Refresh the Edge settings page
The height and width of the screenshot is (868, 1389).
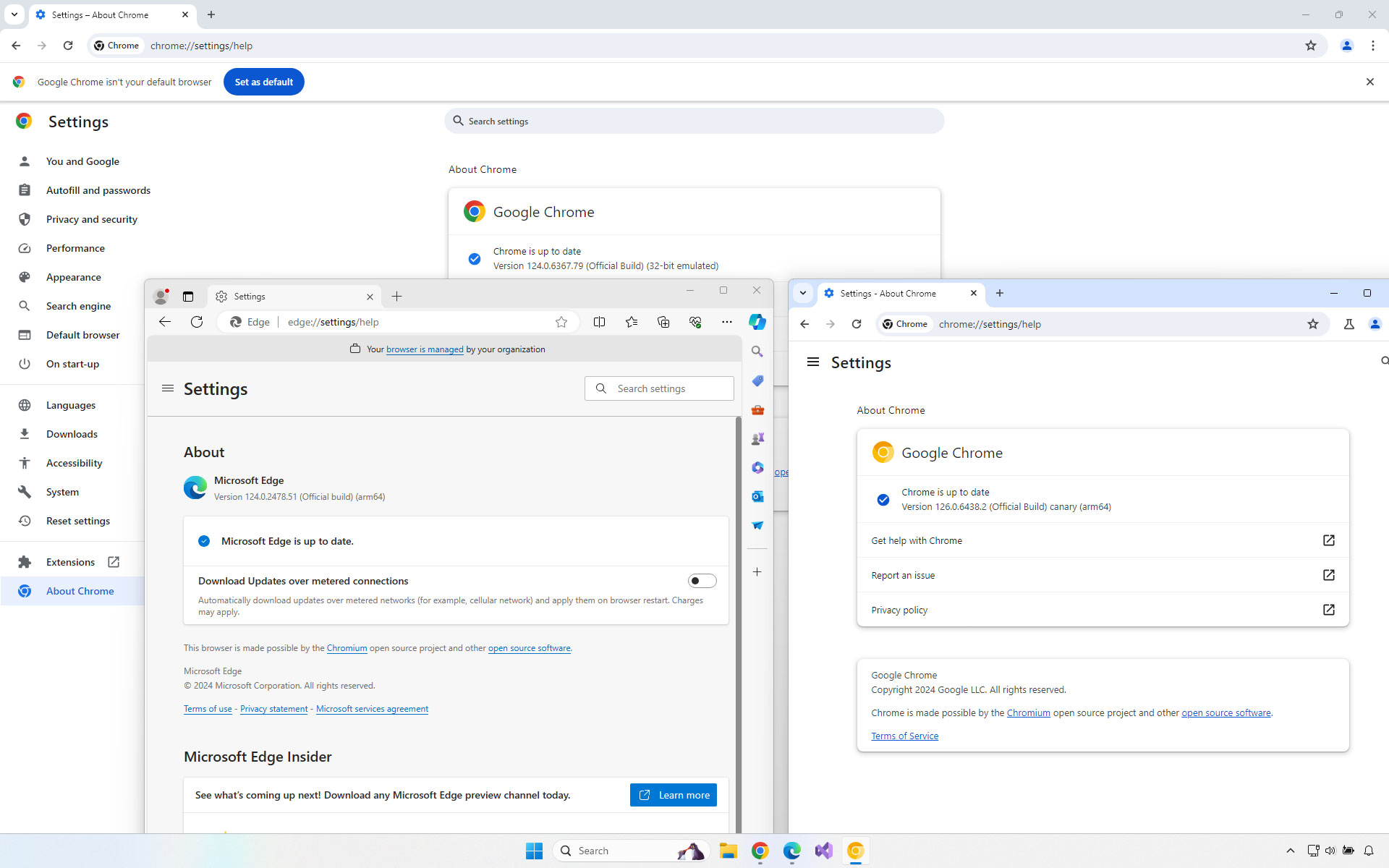pos(197,322)
